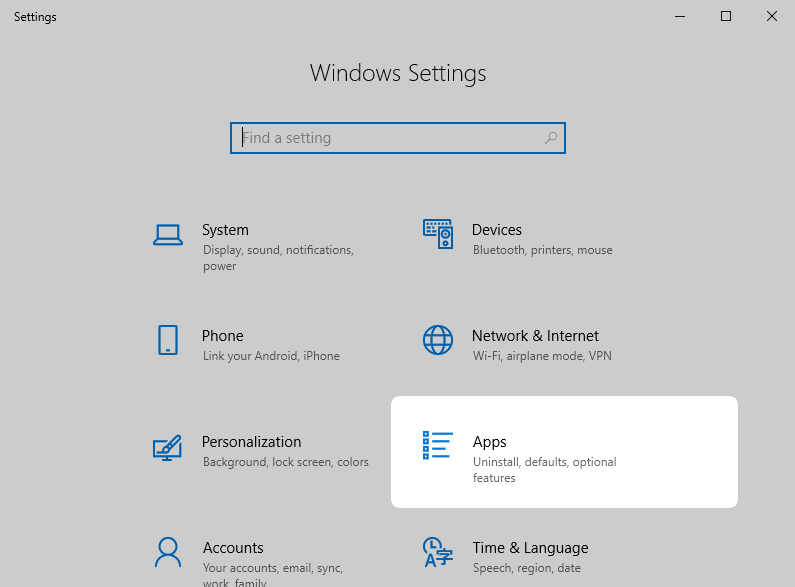Click 'Link your Android, iPhone' text
Viewport: 795px width, 587px height.
pos(271,356)
